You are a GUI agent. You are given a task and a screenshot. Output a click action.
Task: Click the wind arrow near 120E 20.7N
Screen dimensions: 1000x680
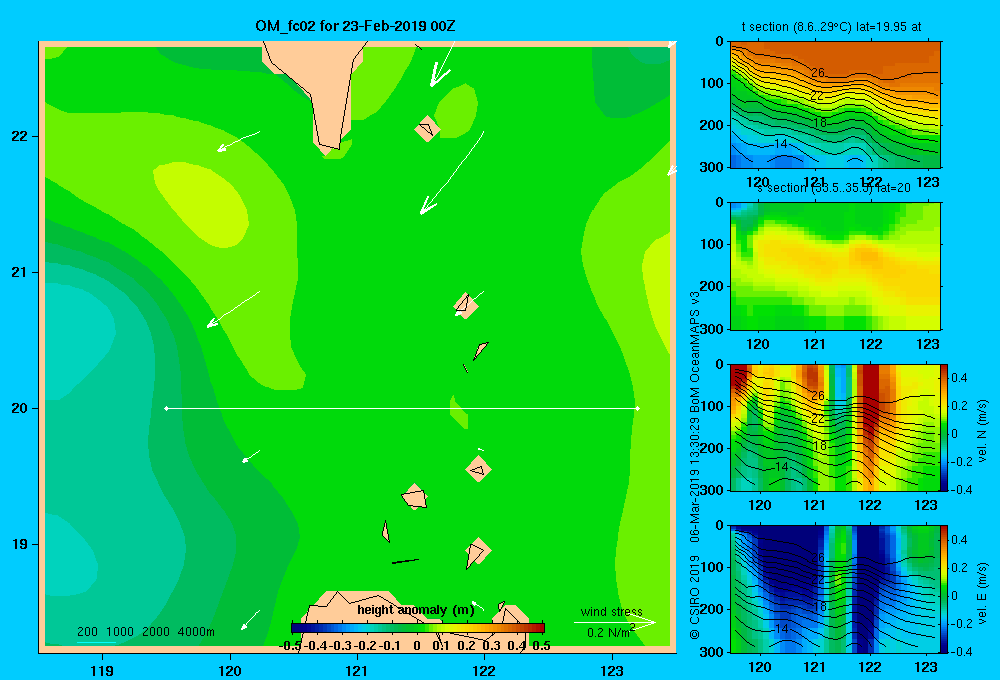pos(233,309)
